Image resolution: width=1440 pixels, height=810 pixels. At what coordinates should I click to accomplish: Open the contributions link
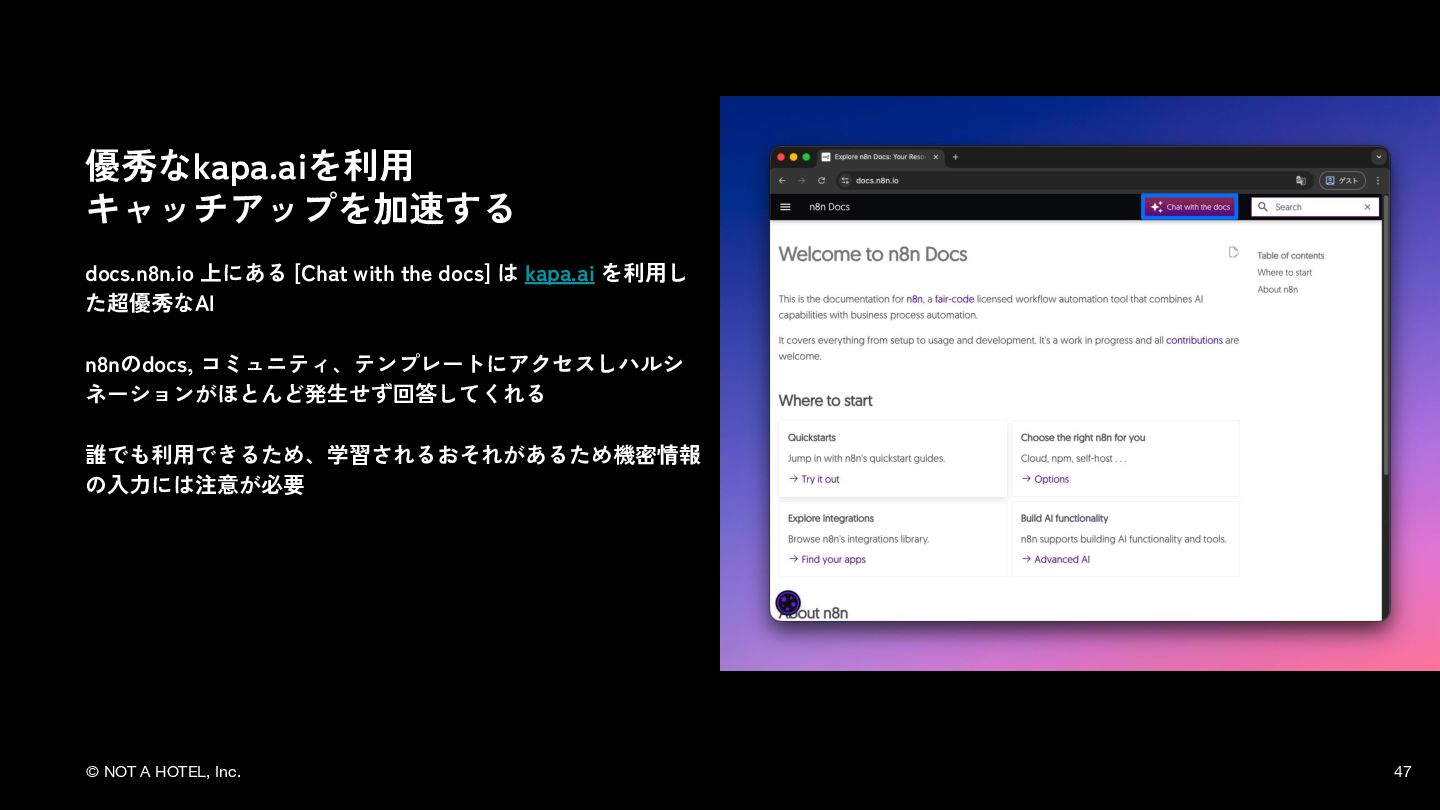tap(1194, 340)
